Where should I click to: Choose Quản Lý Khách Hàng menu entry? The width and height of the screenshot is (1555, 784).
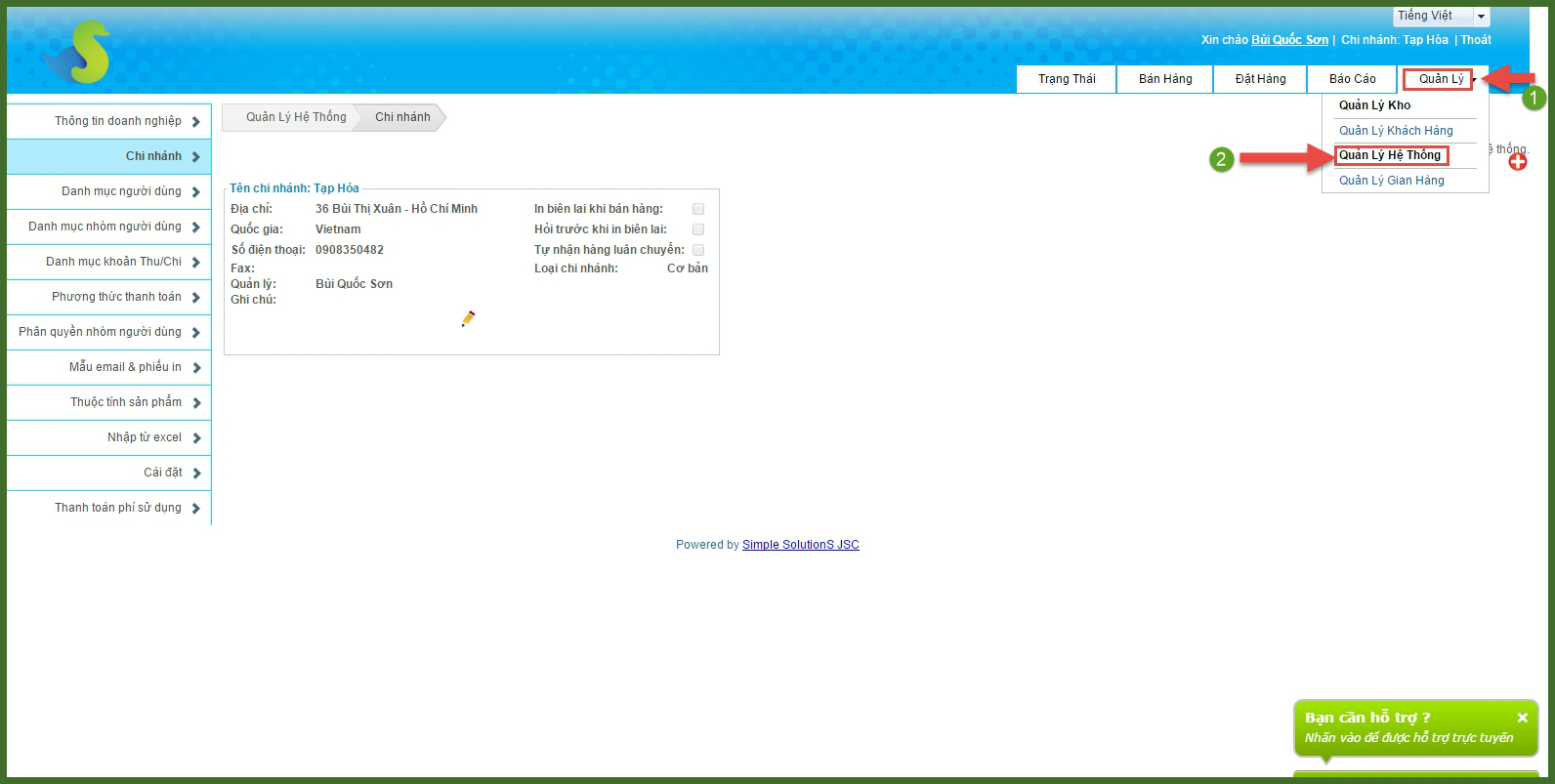click(1395, 131)
